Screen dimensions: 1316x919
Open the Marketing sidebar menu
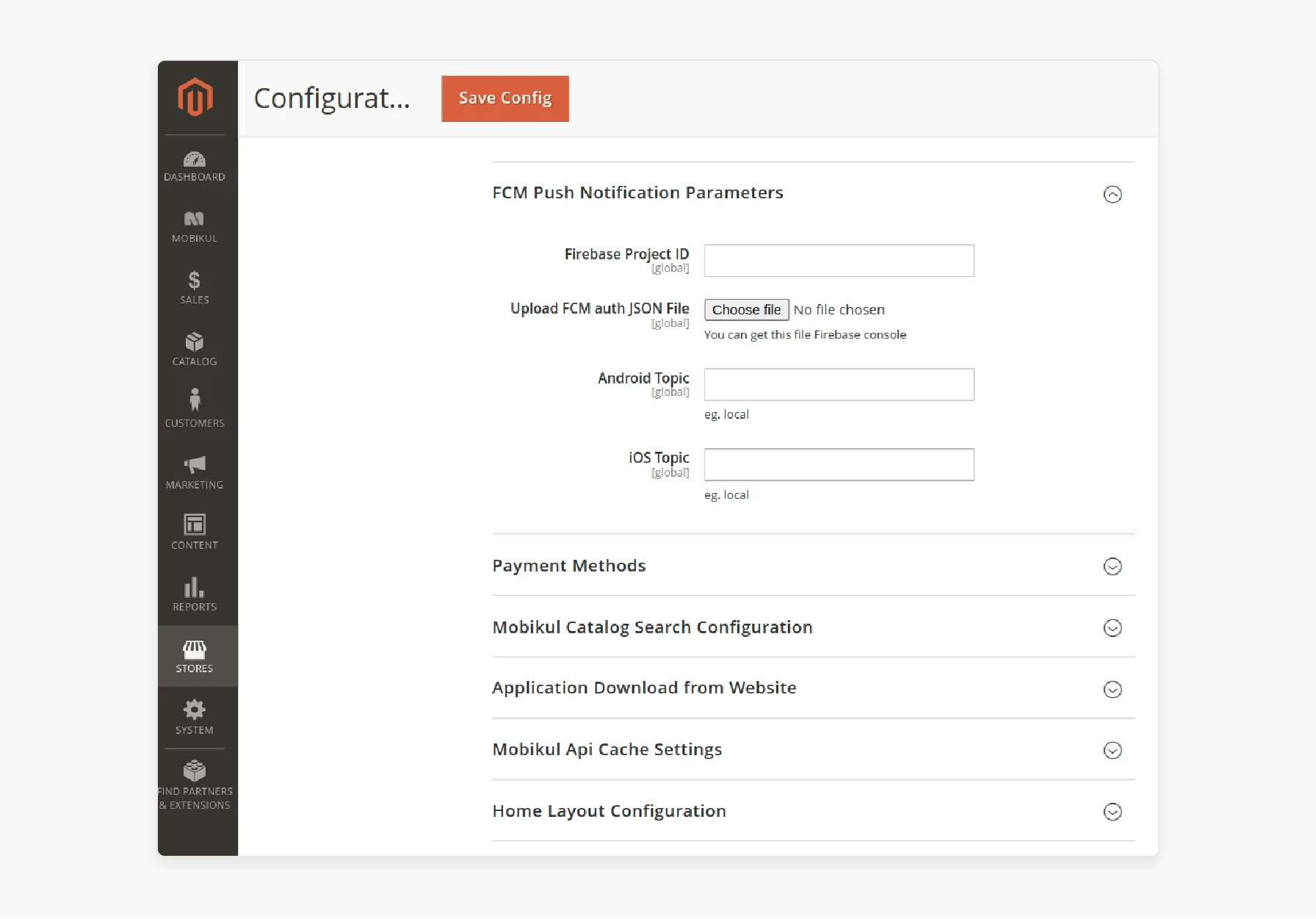[195, 472]
